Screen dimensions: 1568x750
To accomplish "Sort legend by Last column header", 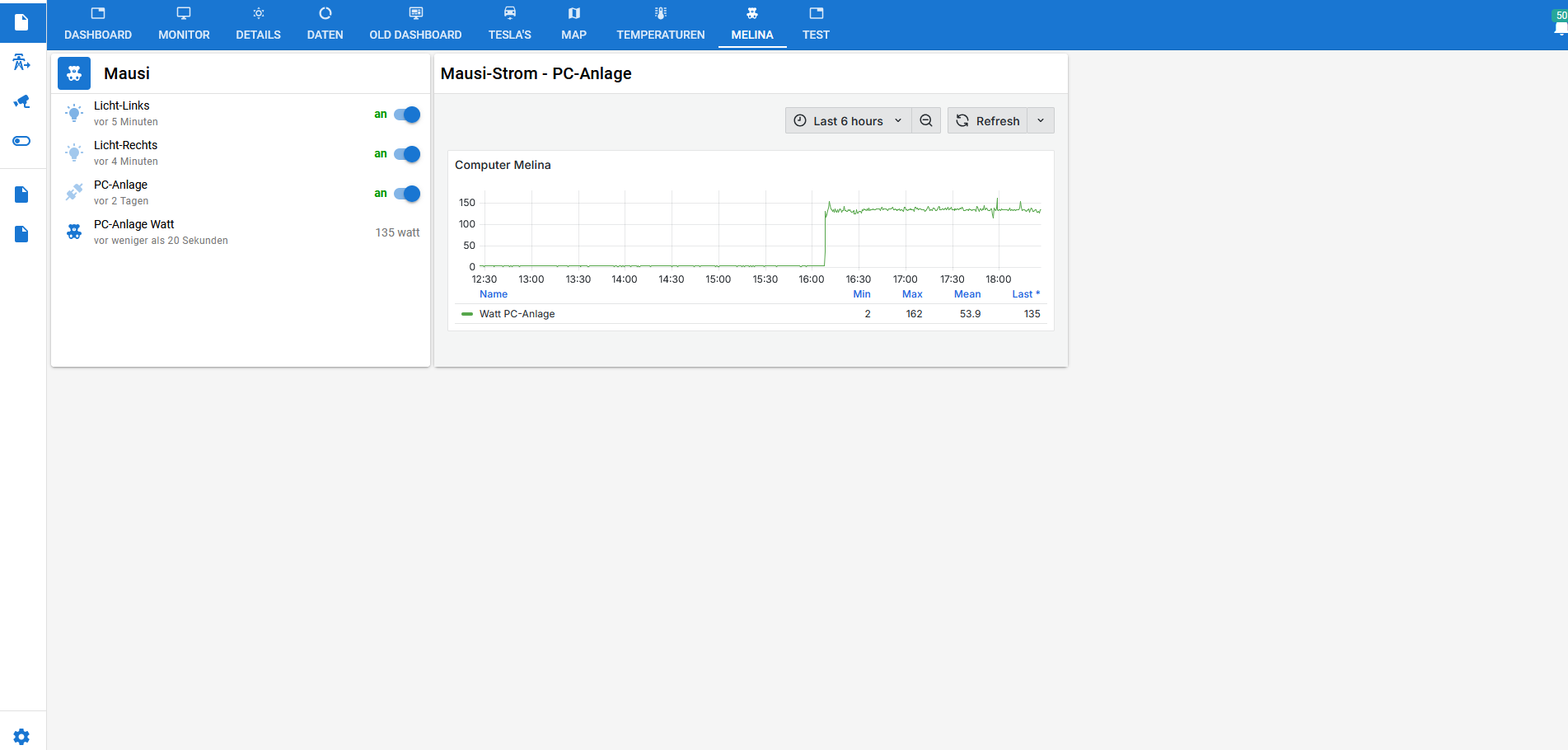I will [x=1026, y=294].
